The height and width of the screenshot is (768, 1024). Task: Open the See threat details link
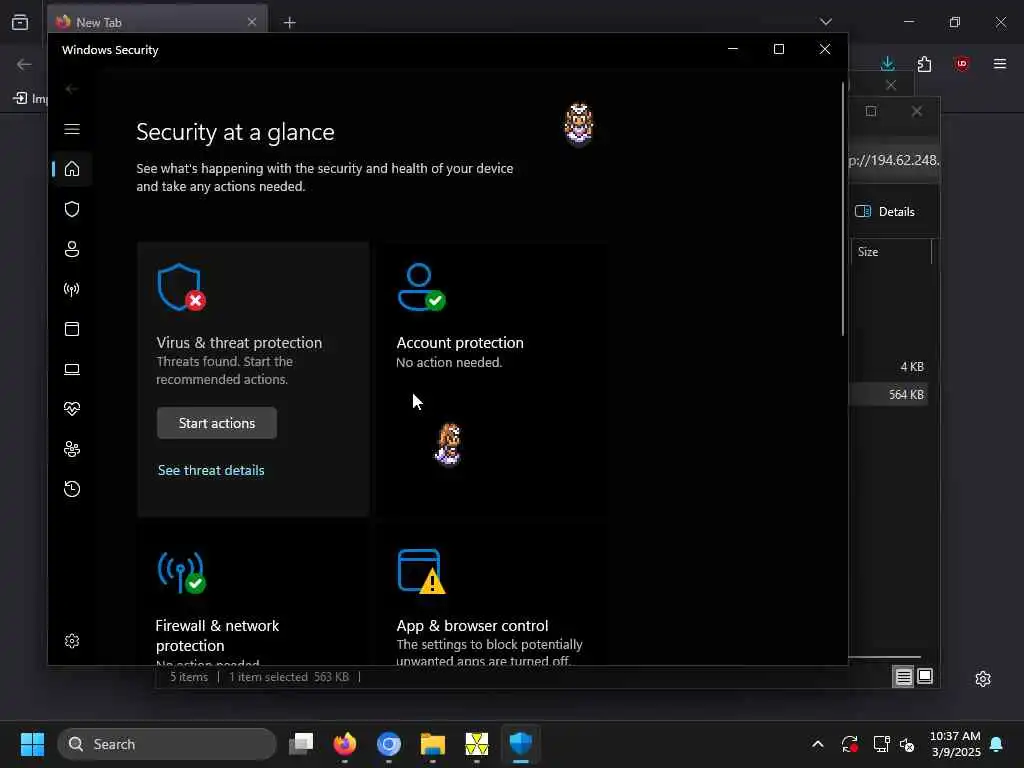(x=211, y=470)
